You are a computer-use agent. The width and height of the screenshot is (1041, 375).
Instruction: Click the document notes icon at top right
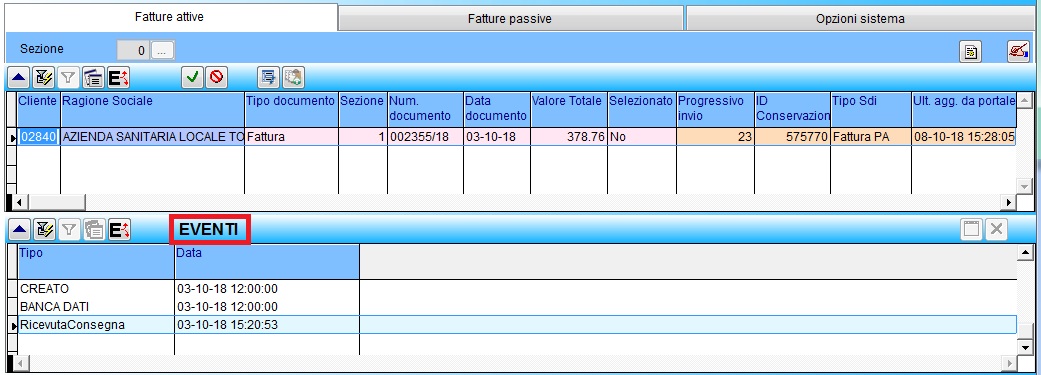(x=971, y=52)
